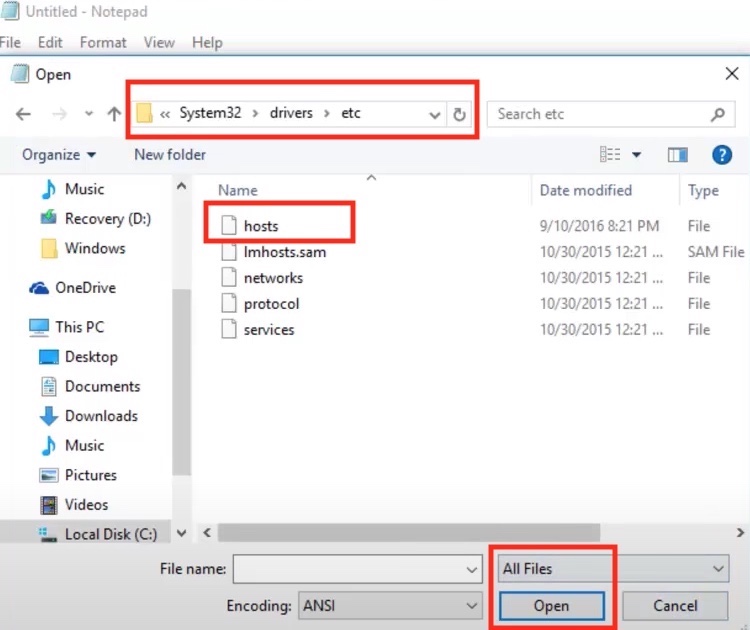Select Local Disk (C:) in sidebar
750x630 pixels.
pyautogui.click(x=110, y=534)
